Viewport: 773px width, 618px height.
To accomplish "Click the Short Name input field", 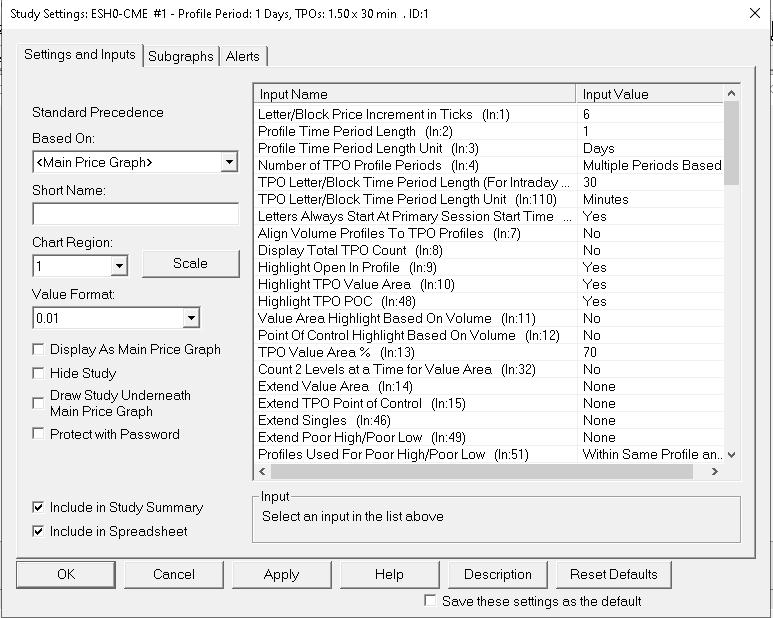I will [x=136, y=214].
